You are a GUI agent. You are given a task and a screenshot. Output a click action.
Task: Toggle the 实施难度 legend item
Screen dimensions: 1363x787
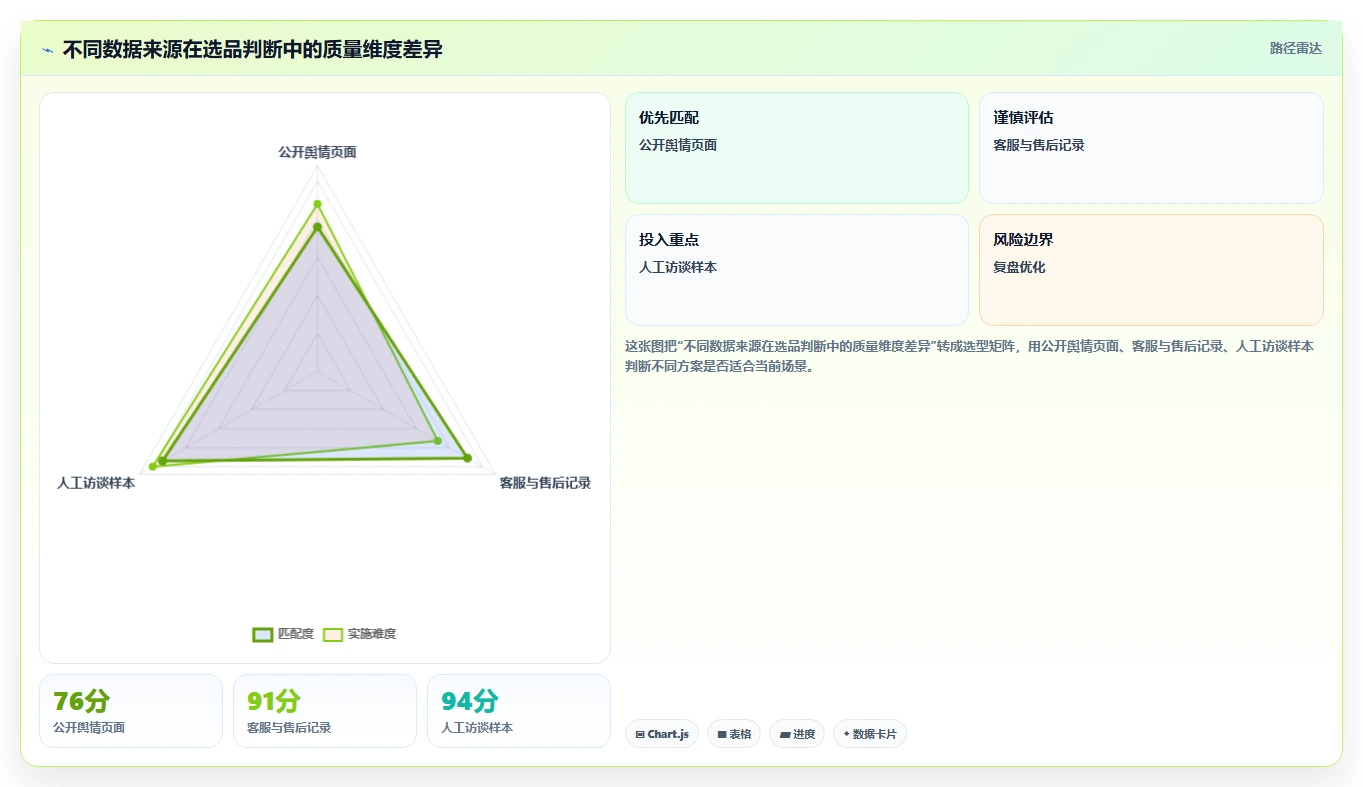[359, 634]
